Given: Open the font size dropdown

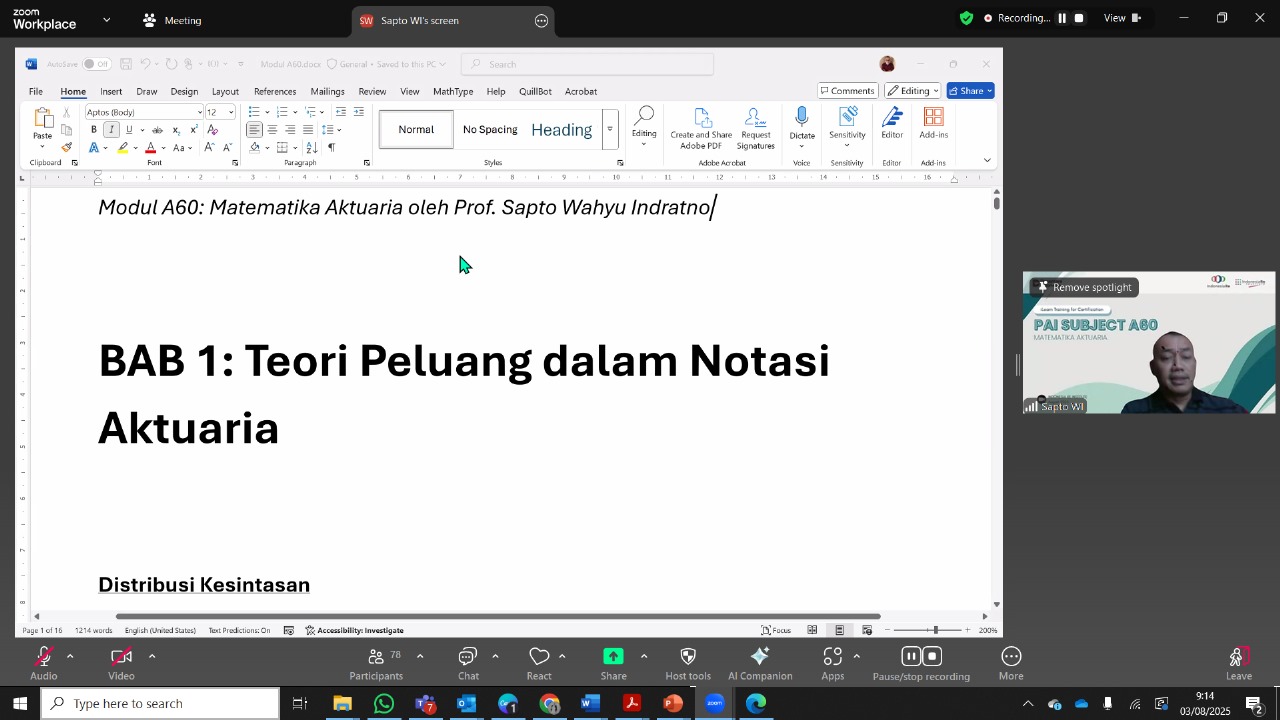Looking at the screenshot, I should [231, 112].
